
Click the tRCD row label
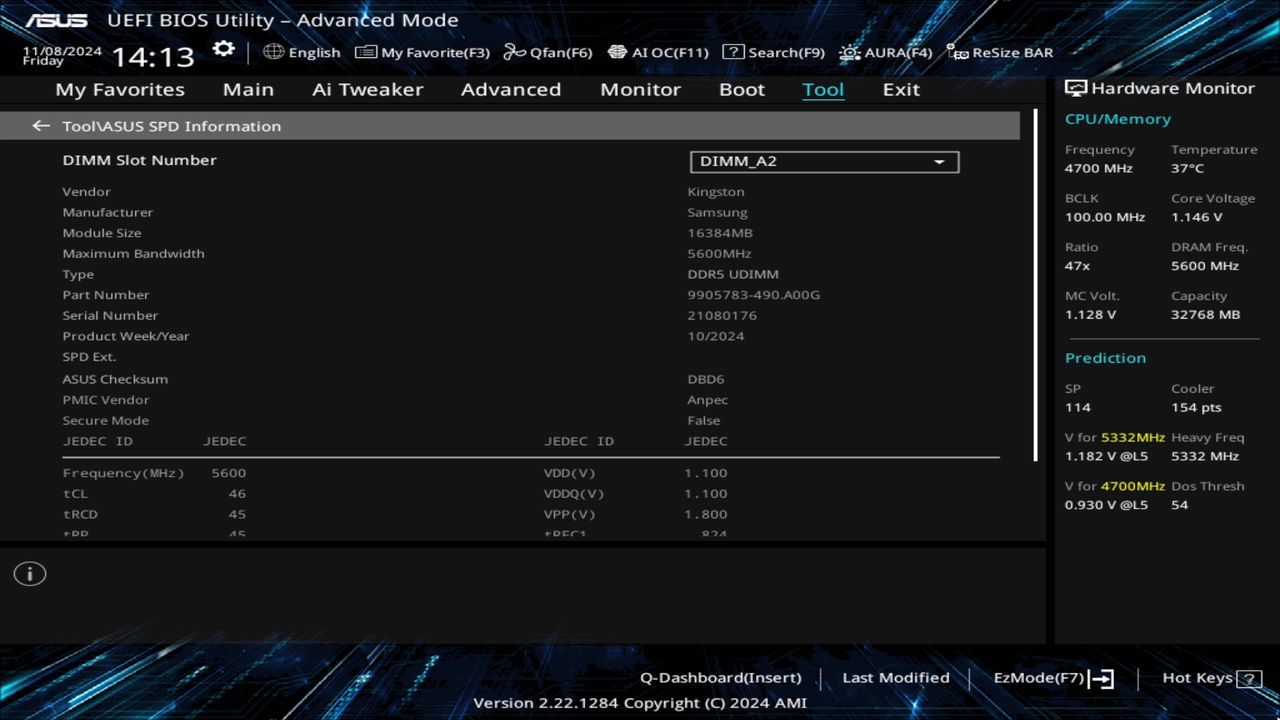coord(80,514)
